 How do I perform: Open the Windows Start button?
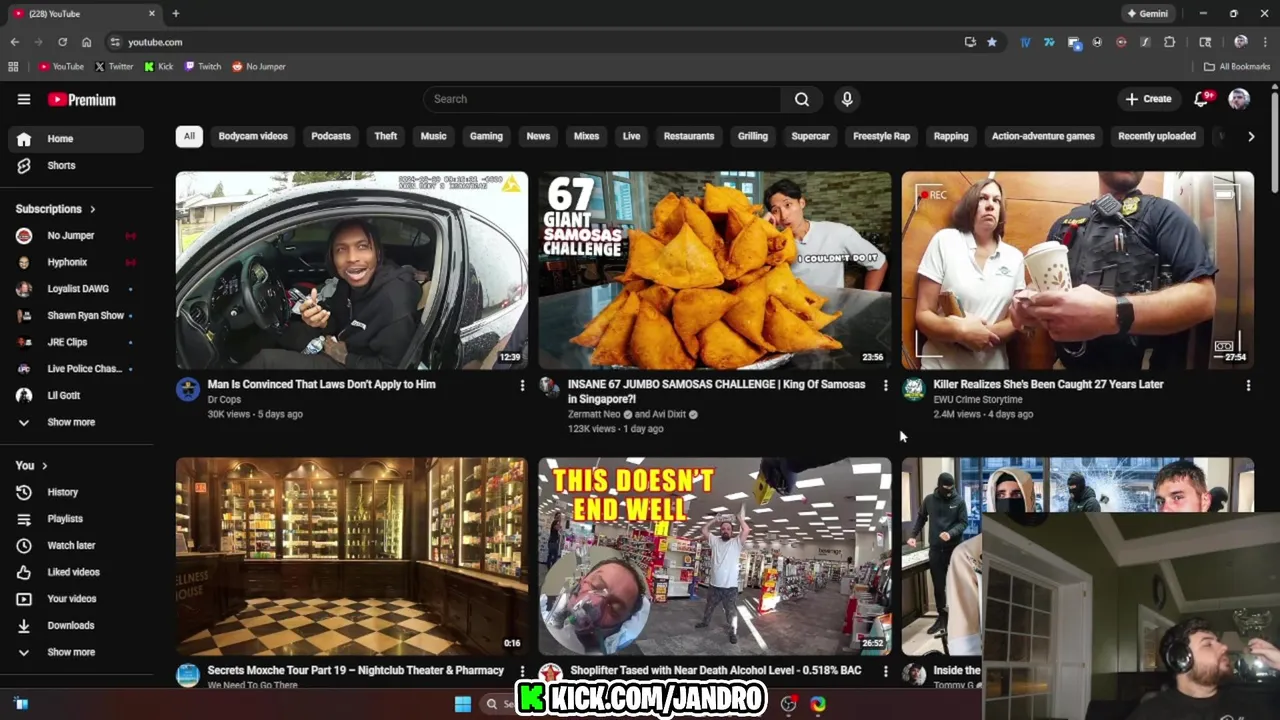point(463,704)
